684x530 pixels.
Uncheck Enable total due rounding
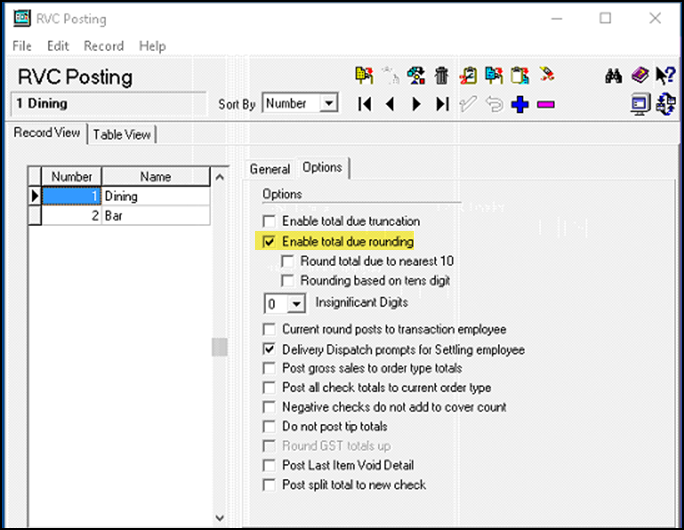268,241
